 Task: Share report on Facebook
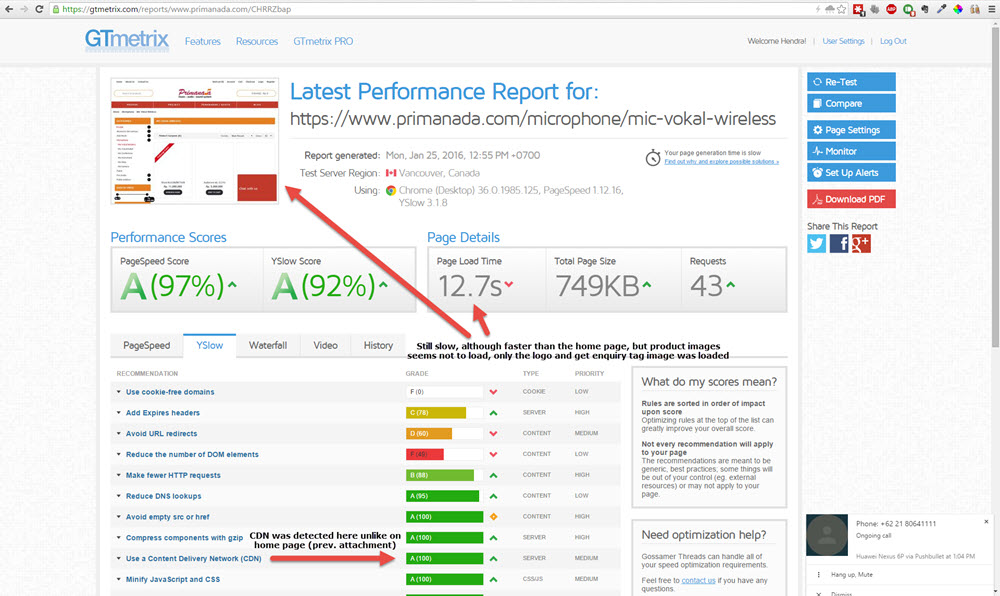click(x=839, y=243)
